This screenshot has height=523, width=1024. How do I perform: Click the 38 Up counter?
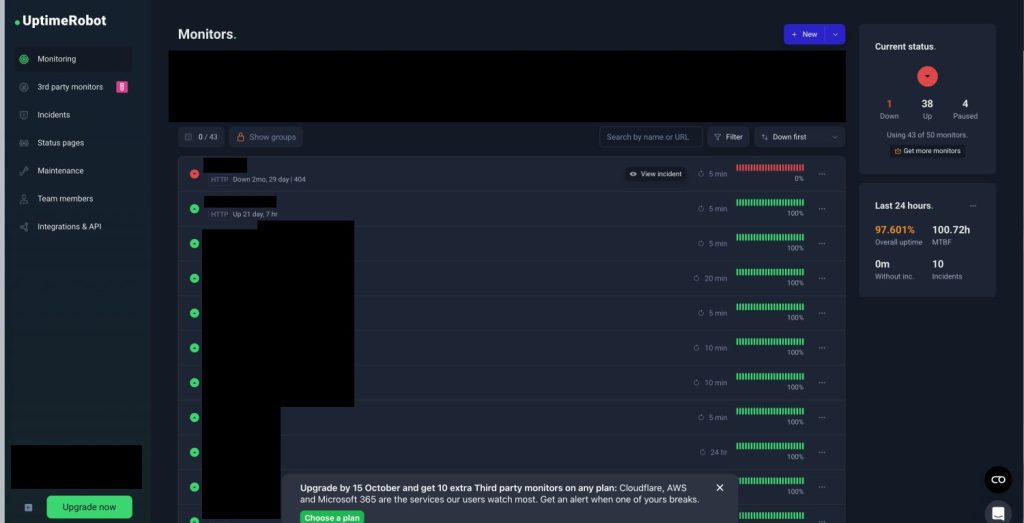point(927,109)
